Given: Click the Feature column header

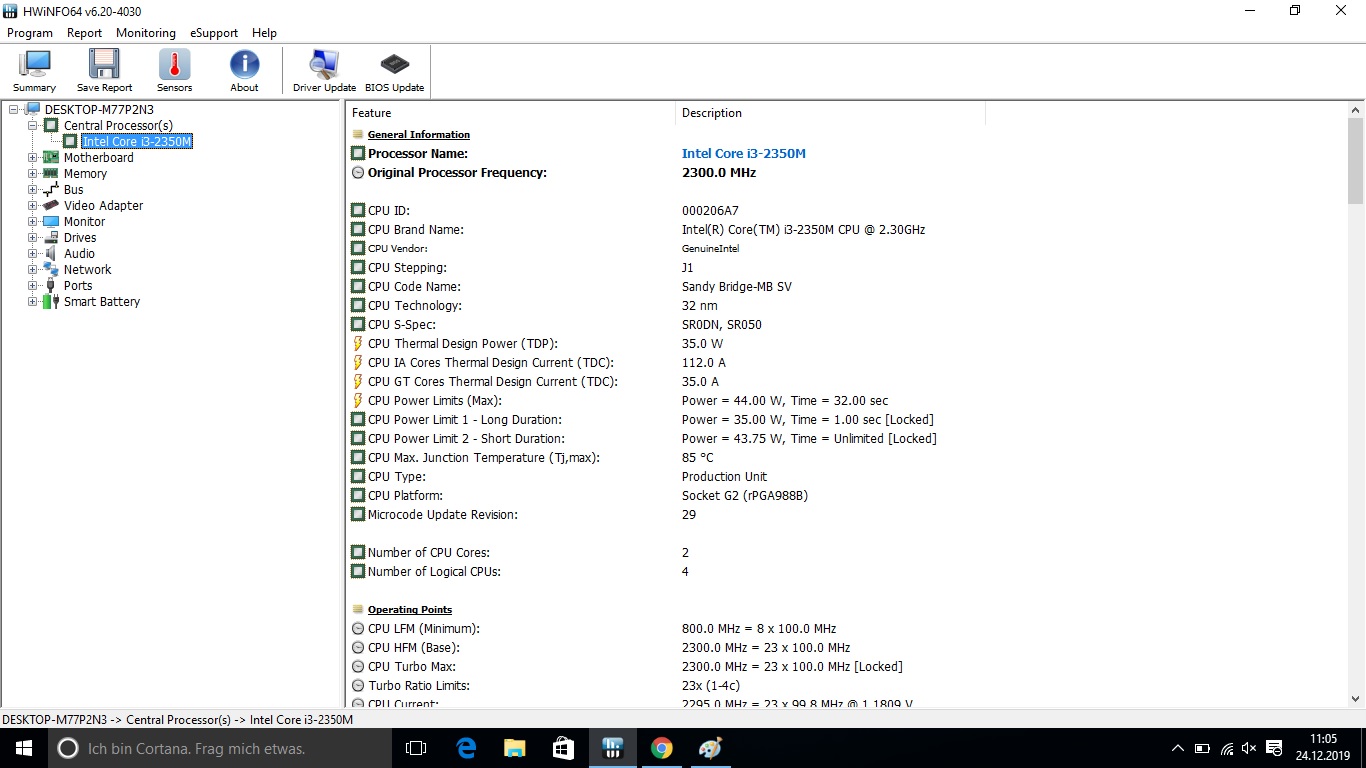Looking at the screenshot, I should [x=511, y=113].
